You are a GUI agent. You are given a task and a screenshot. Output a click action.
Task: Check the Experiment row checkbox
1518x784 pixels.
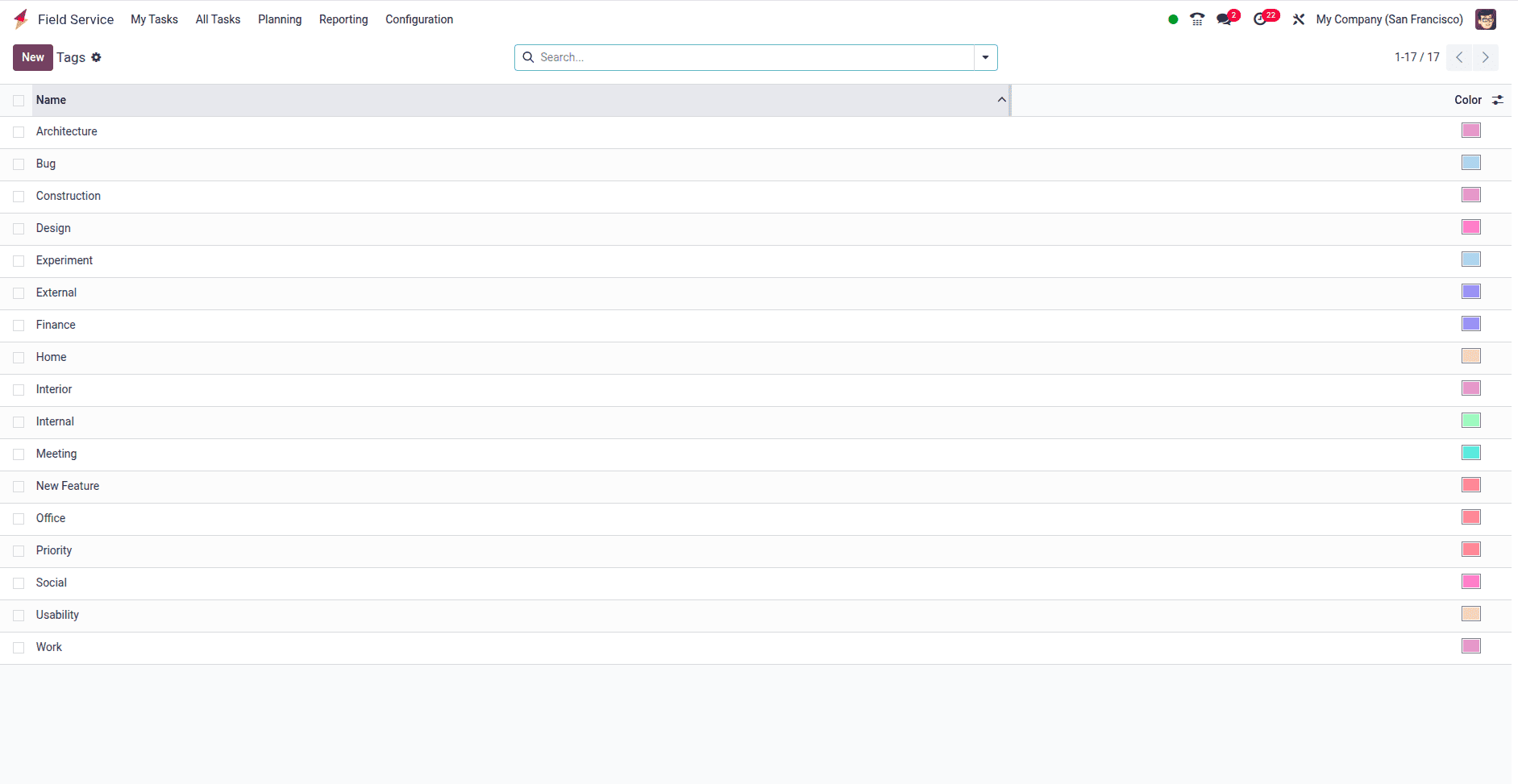pyautogui.click(x=19, y=261)
